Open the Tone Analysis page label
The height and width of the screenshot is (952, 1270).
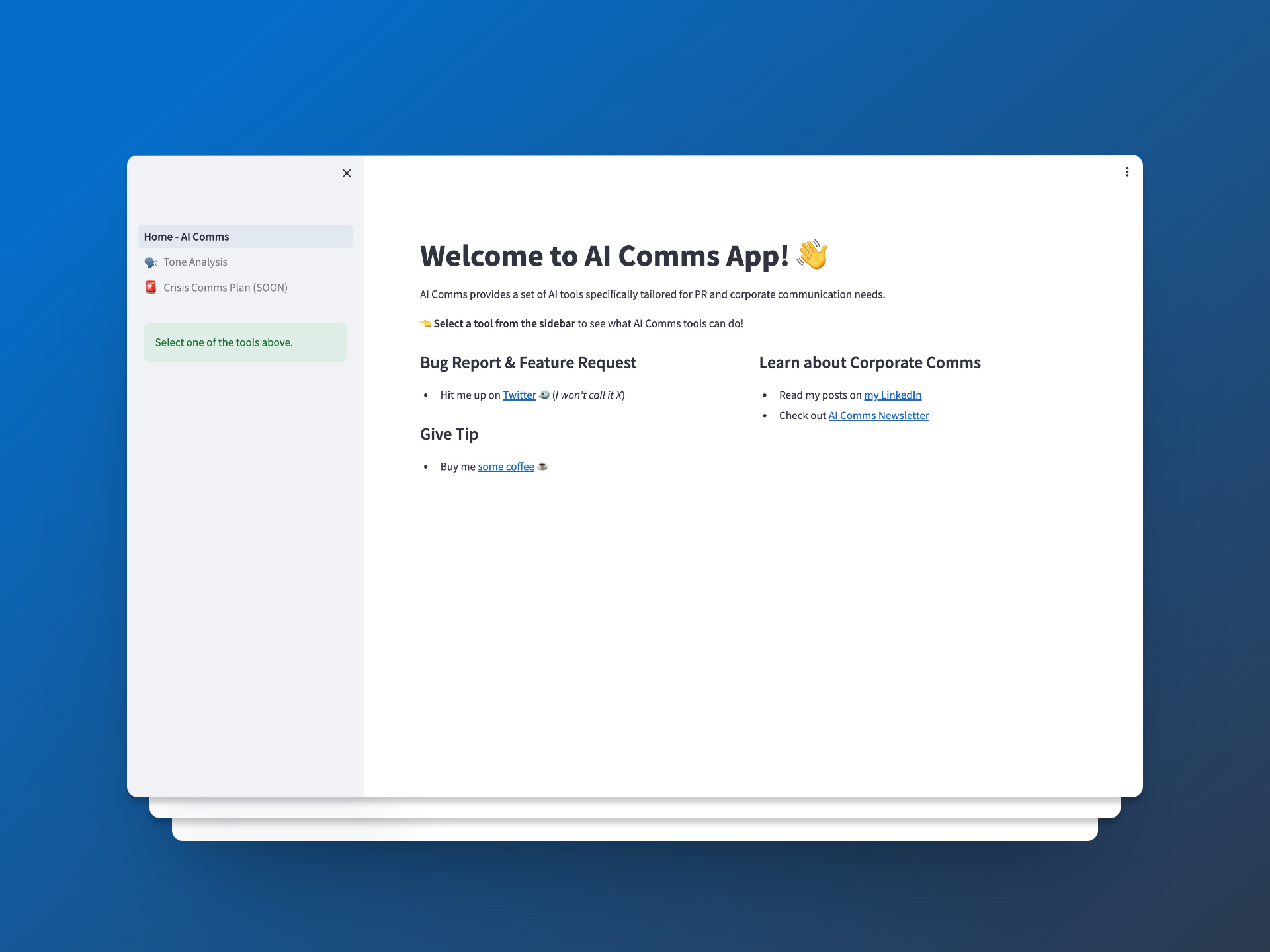[x=195, y=262]
